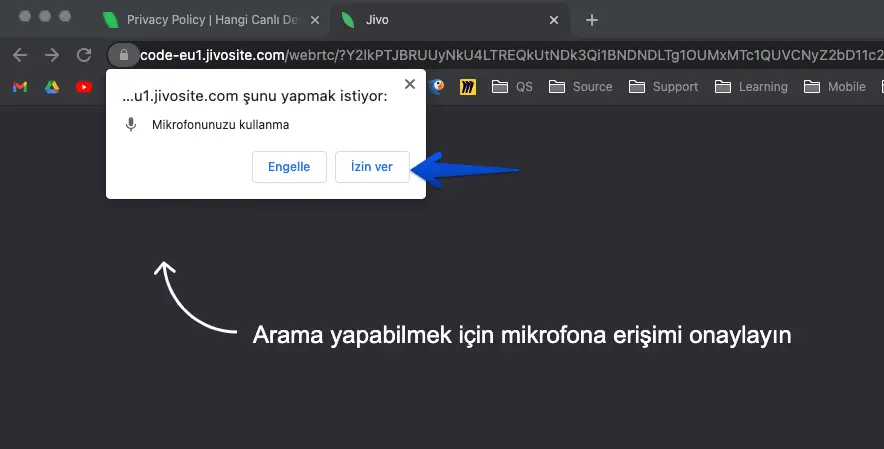Open the Learning bookmarks folder
The width and height of the screenshot is (884, 449).
pyautogui.click(x=751, y=87)
